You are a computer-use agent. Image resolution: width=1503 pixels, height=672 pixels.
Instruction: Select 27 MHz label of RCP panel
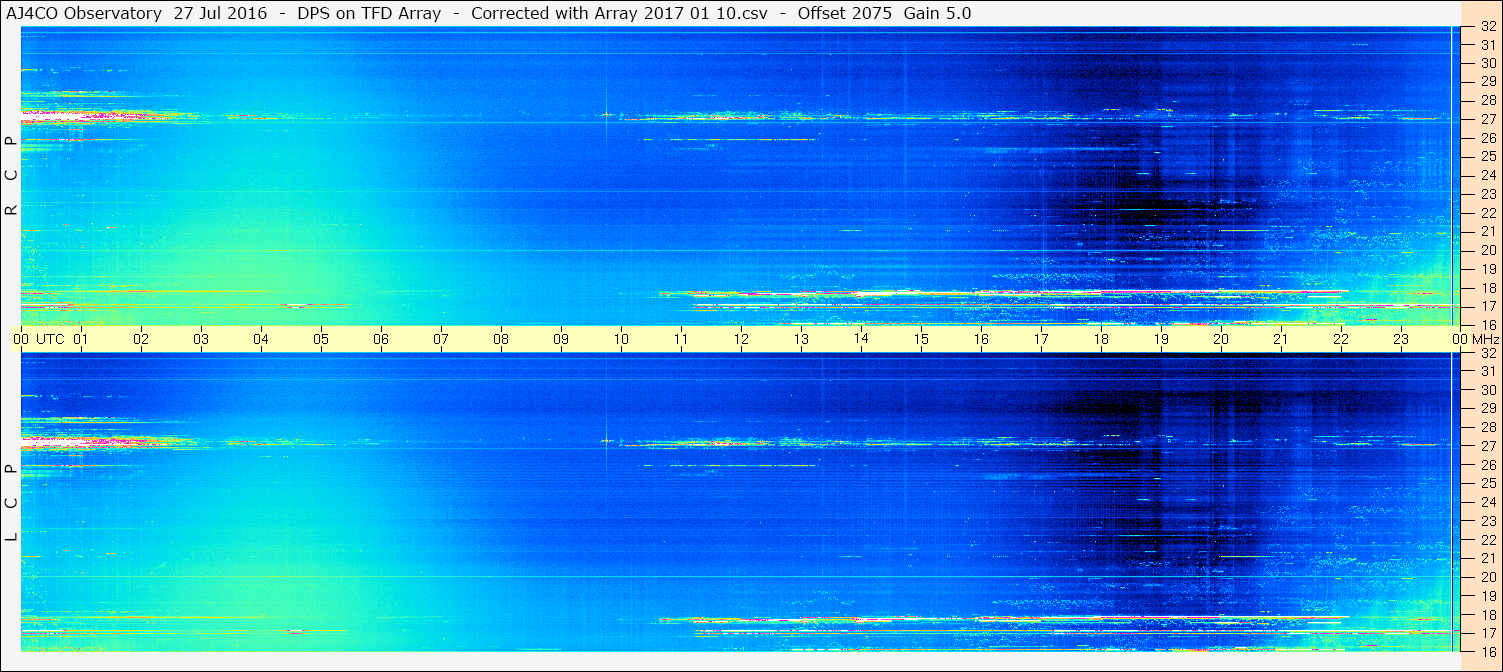pyautogui.click(x=1487, y=119)
